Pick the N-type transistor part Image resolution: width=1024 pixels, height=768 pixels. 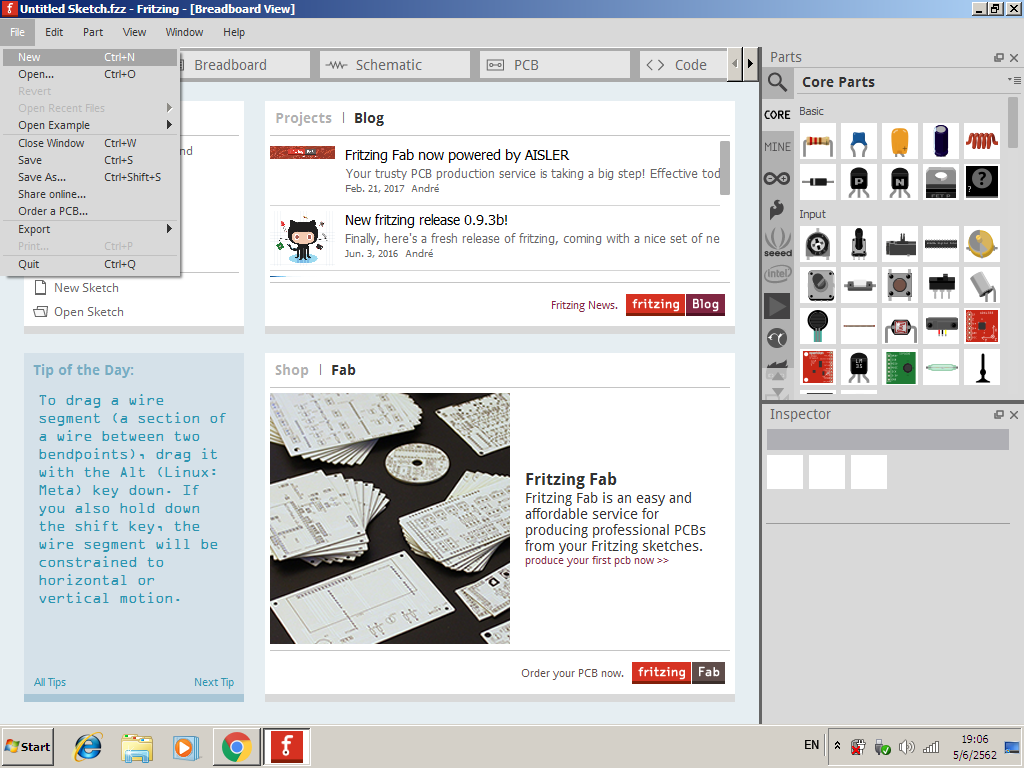click(900, 182)
